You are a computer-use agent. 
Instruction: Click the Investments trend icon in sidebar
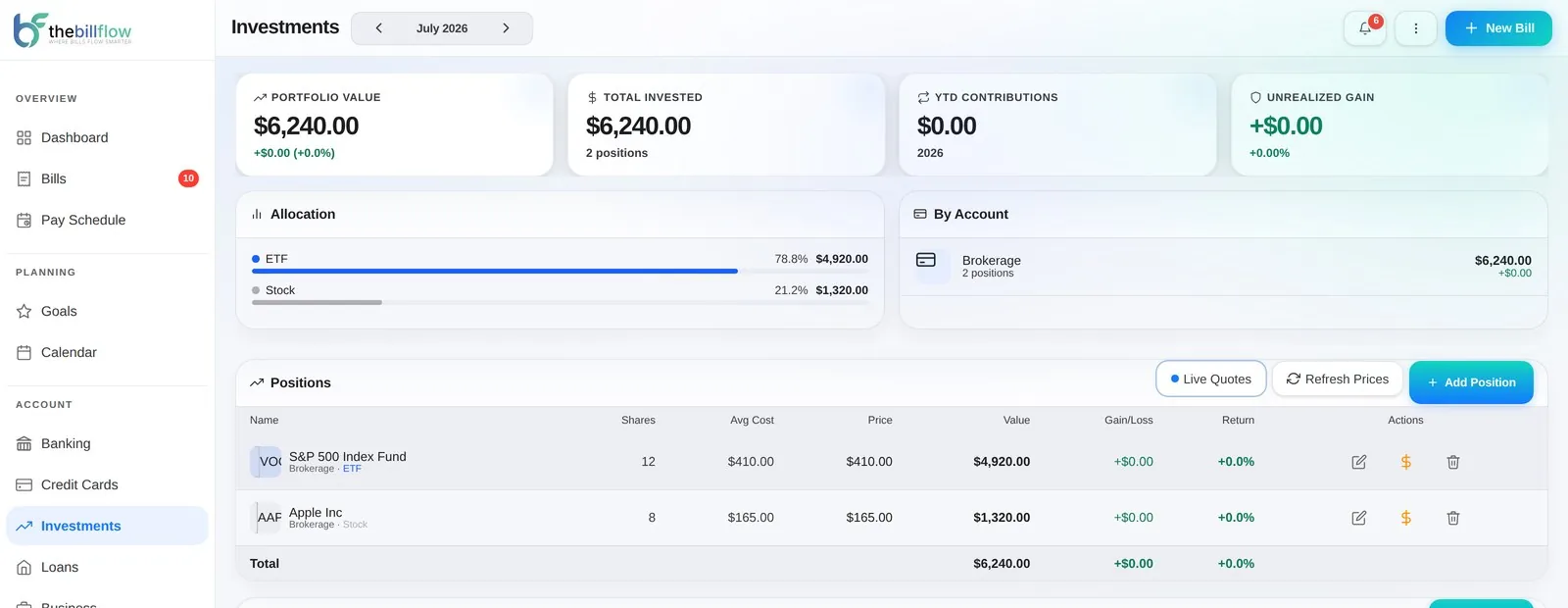(x=24, y=527)
